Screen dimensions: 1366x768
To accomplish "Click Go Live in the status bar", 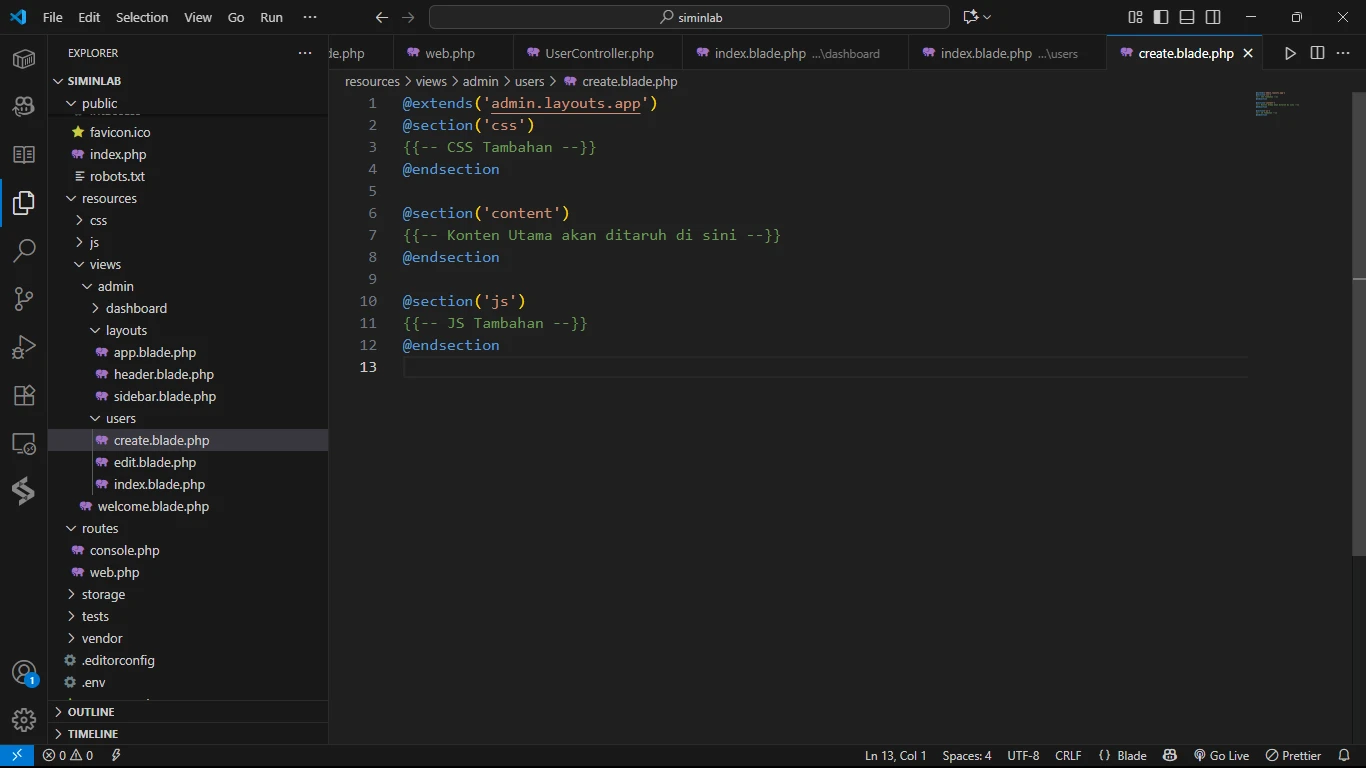I will [x=1221, y=756].
